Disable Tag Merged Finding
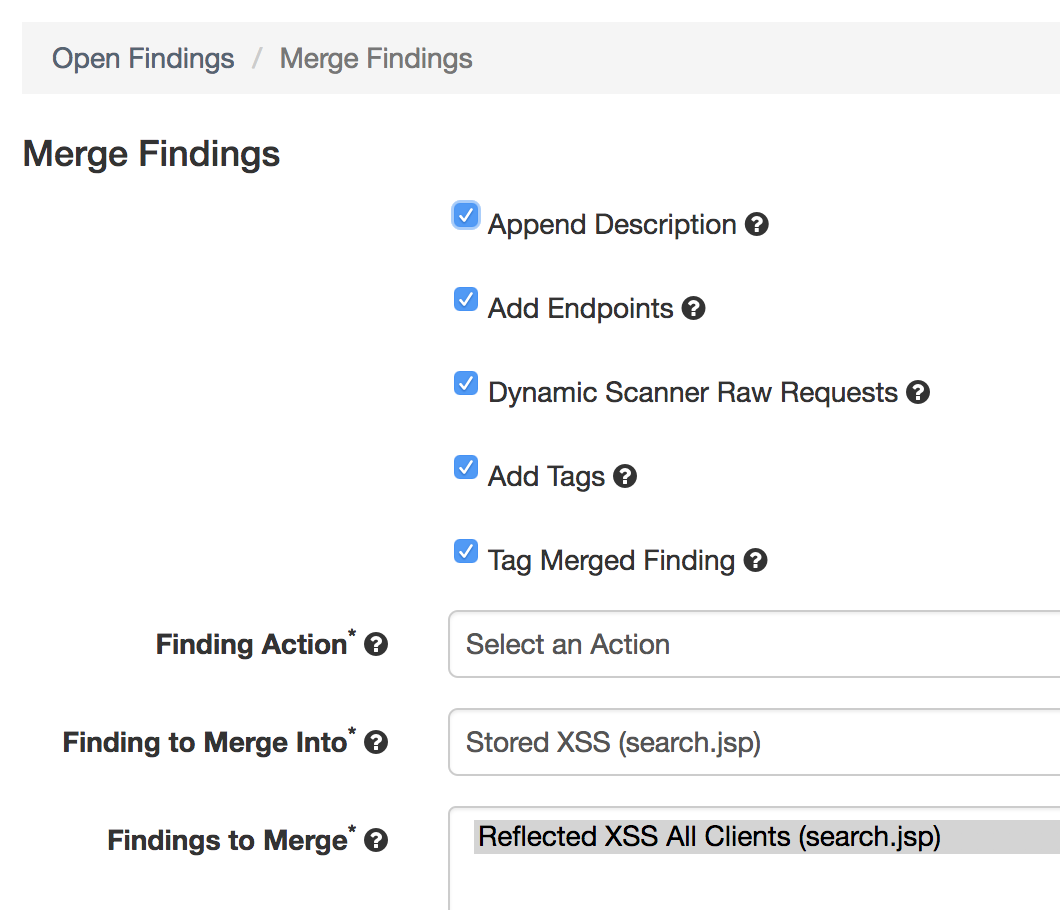The height and width of the screenshot is (910, 1060). [x=465, y=551]
